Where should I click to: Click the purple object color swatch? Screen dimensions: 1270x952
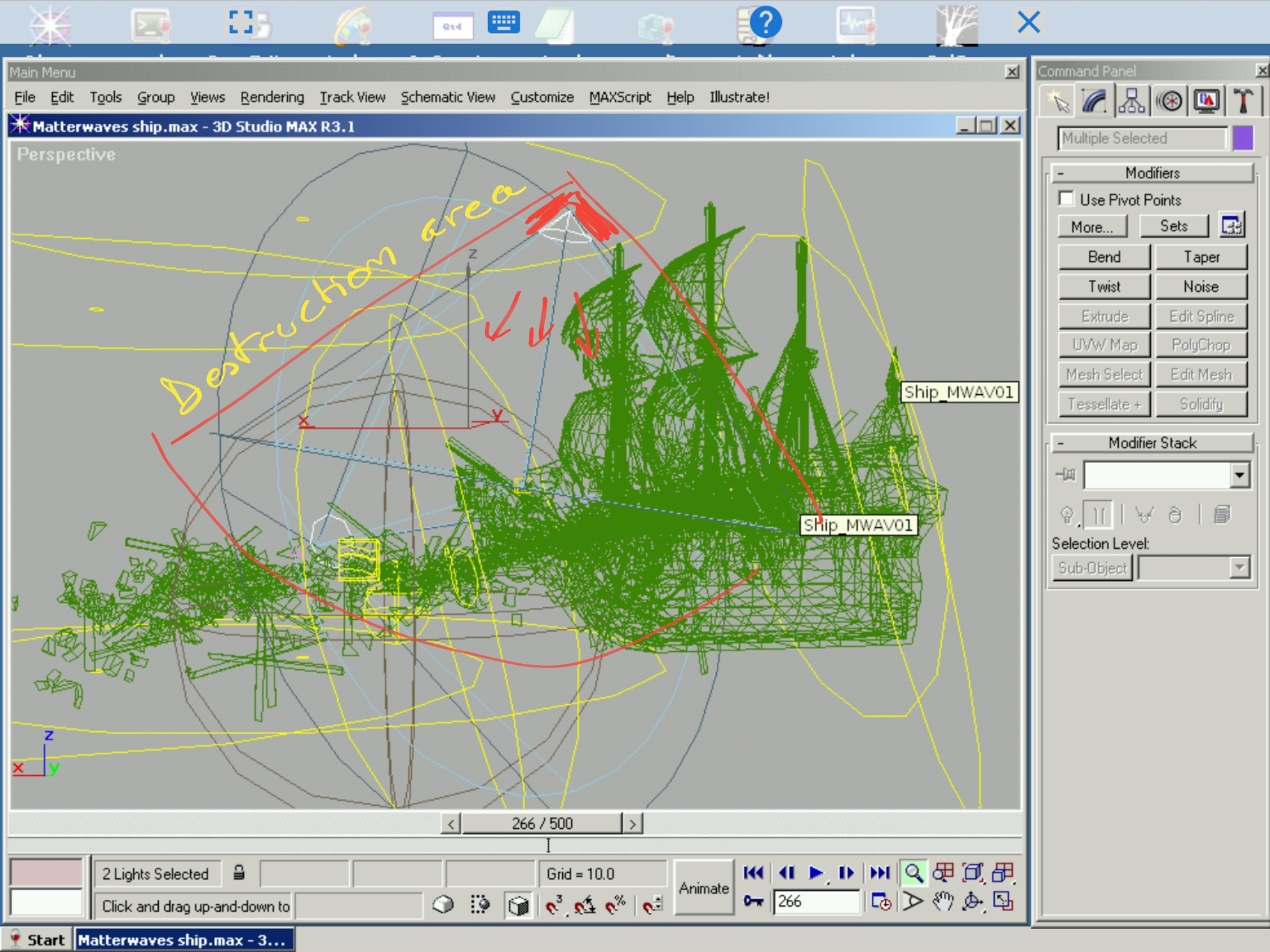[x=1243, y=138]
